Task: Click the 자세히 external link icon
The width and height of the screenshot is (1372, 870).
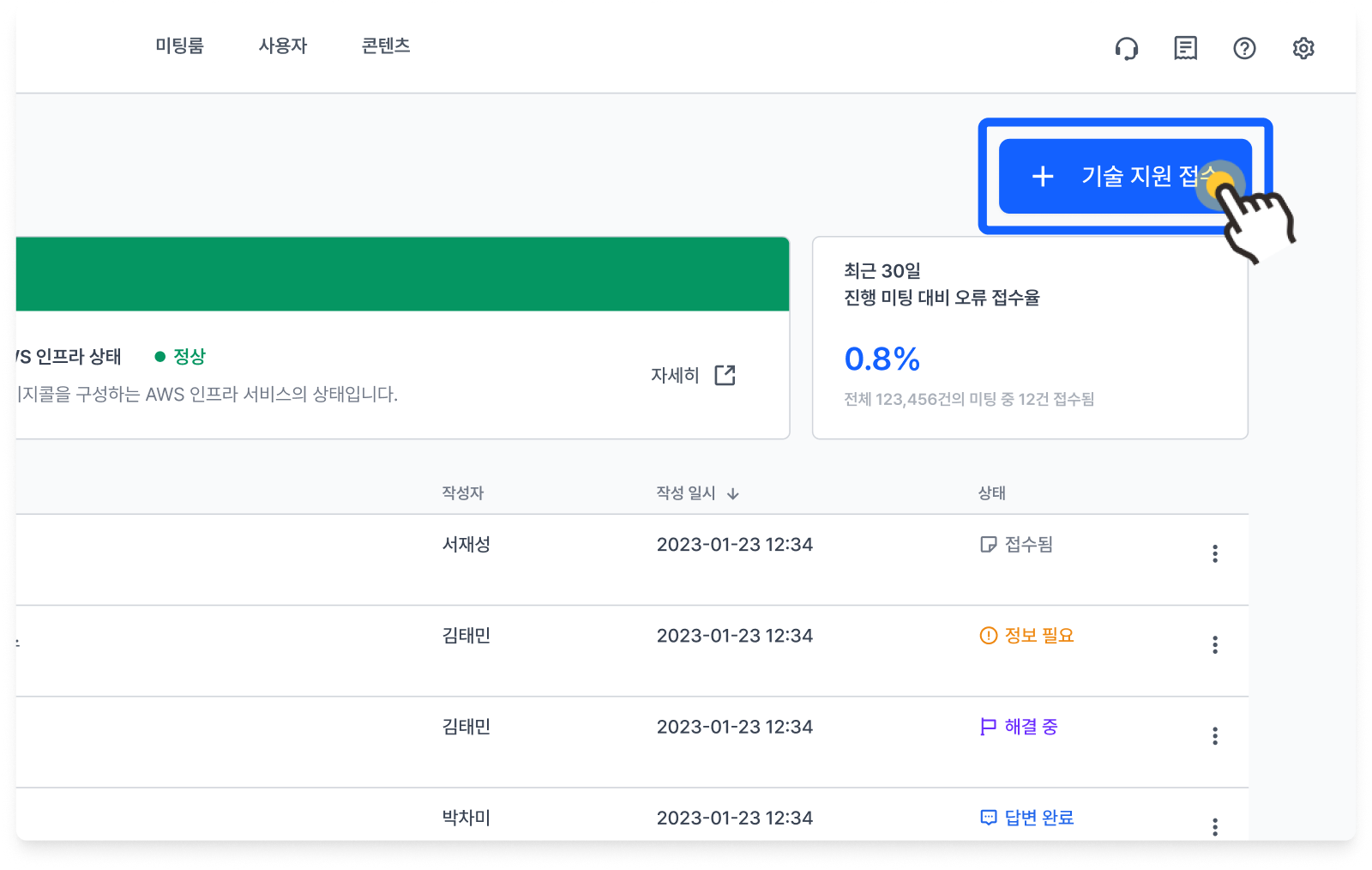Action: (725, 375)
